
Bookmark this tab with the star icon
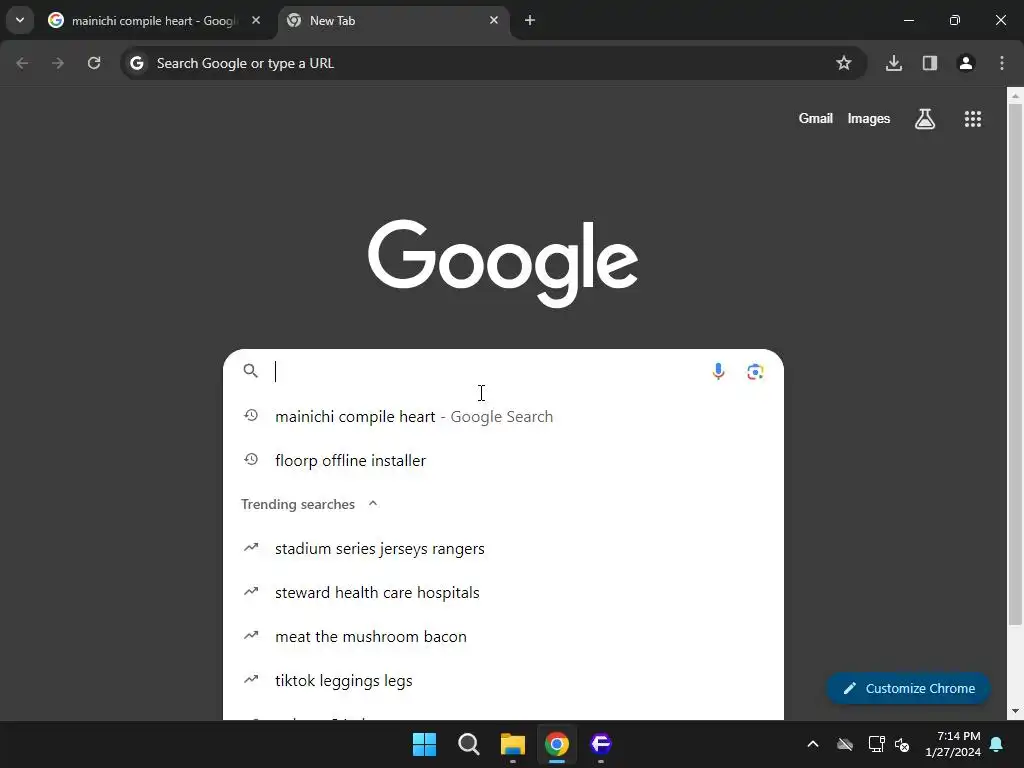point(844,63)
